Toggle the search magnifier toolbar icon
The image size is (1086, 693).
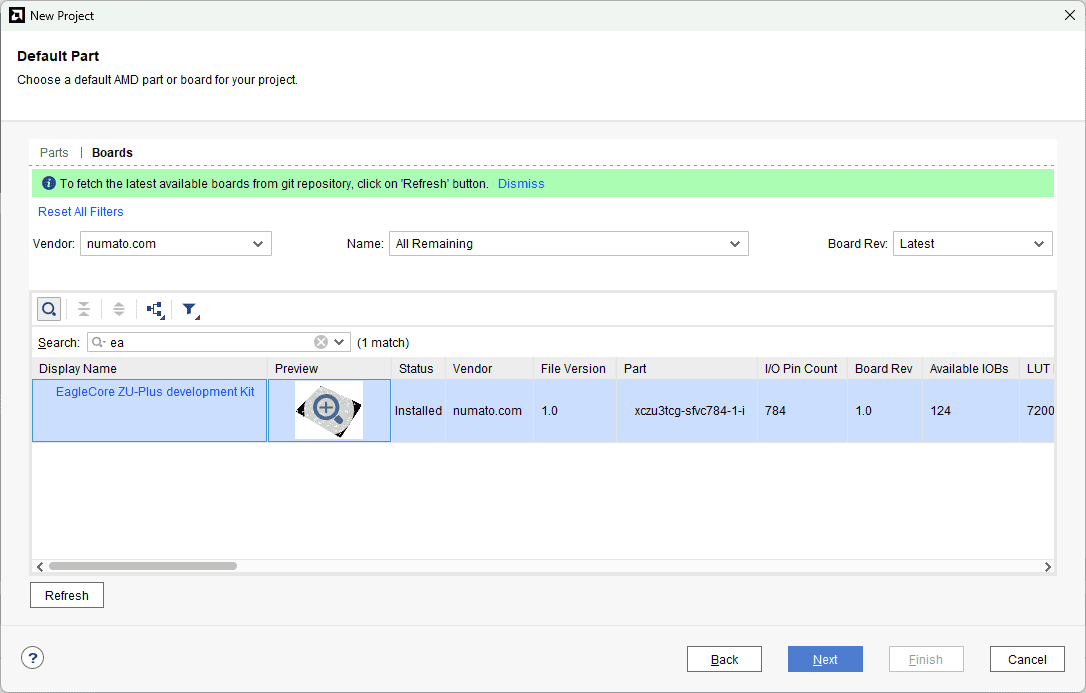tap(49, 309)
